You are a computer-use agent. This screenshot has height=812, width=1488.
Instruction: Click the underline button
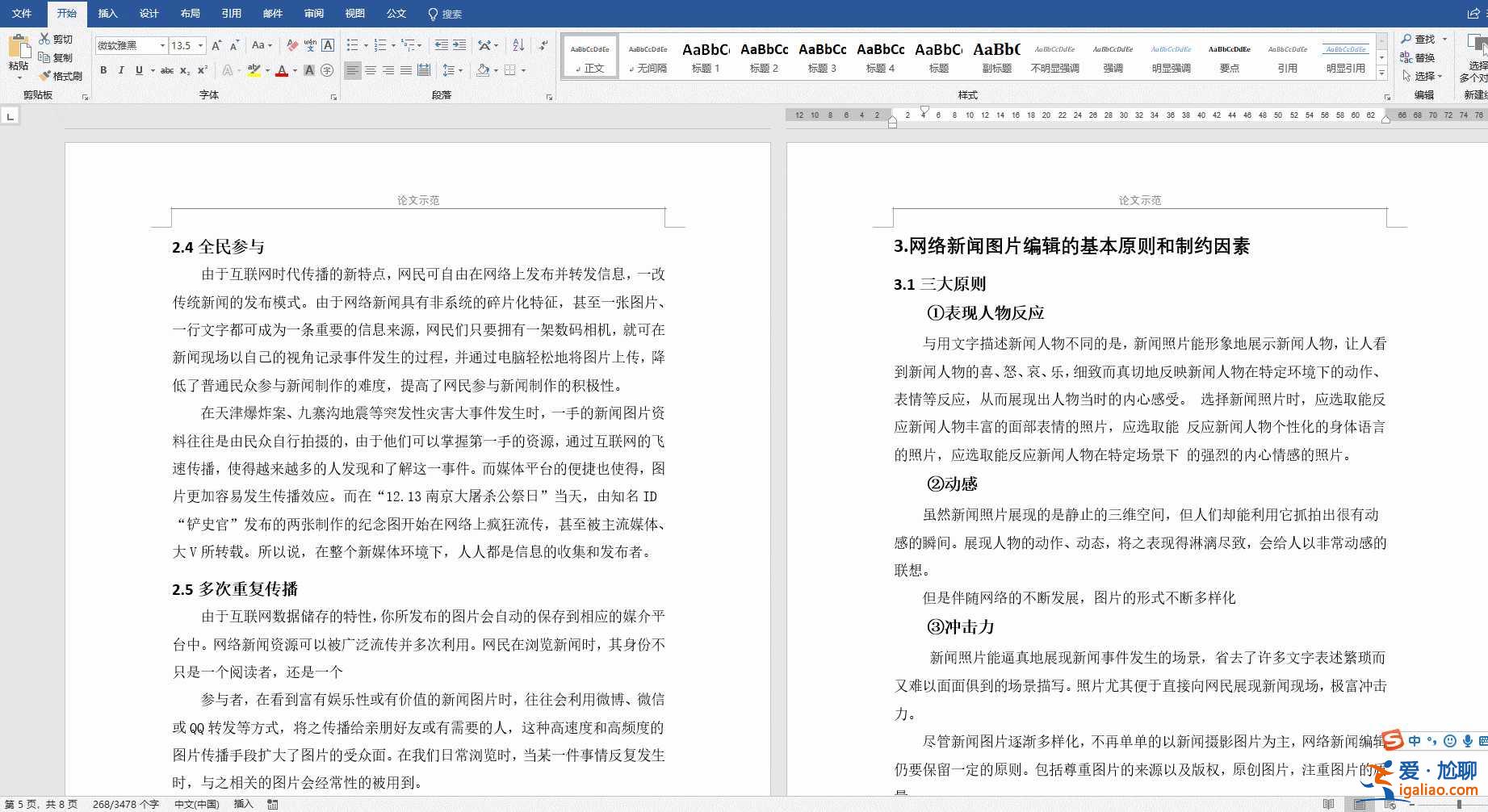(x=138, y=70)
